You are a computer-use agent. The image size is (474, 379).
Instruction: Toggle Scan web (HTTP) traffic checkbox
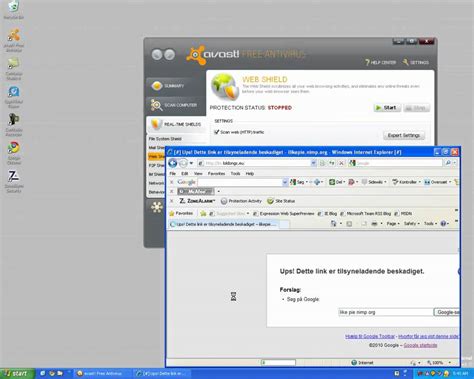[x=216, y=132]
